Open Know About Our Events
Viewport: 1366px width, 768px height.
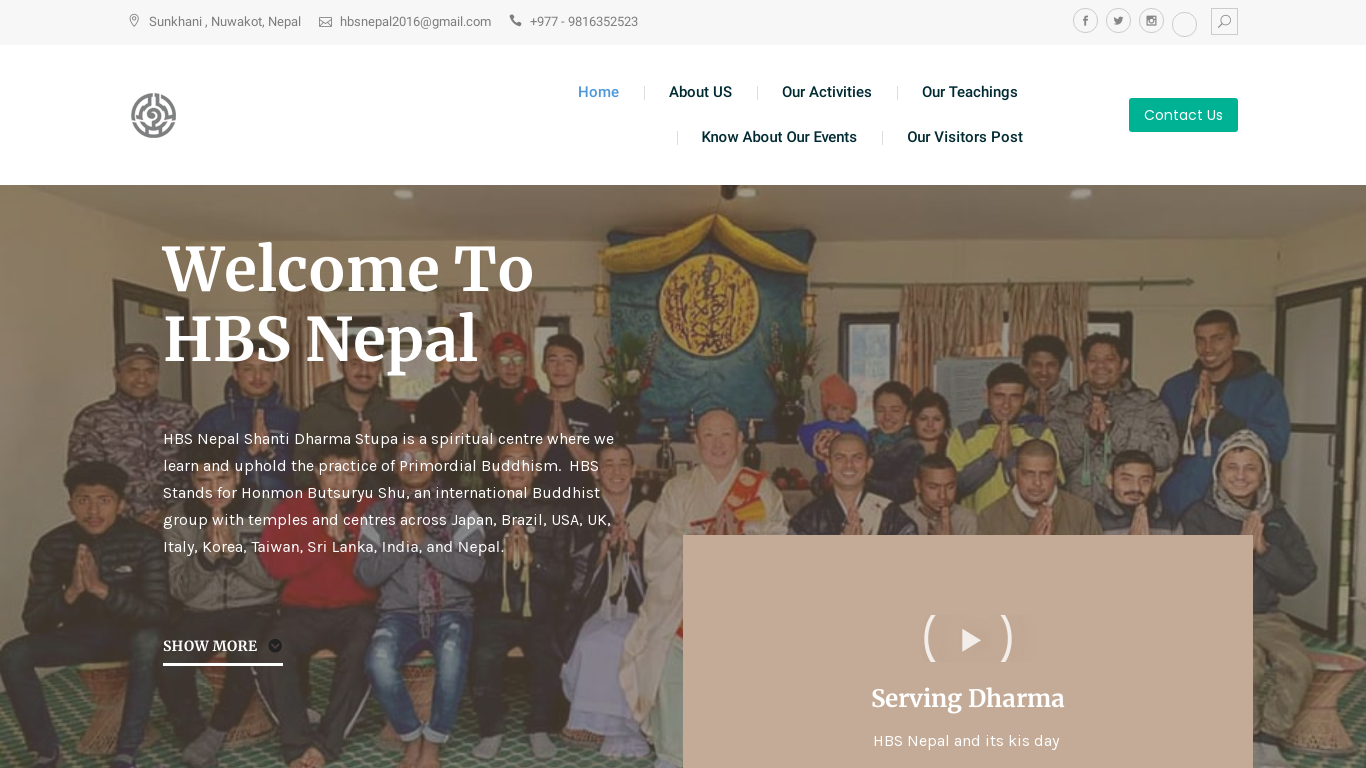pos(779,137)
